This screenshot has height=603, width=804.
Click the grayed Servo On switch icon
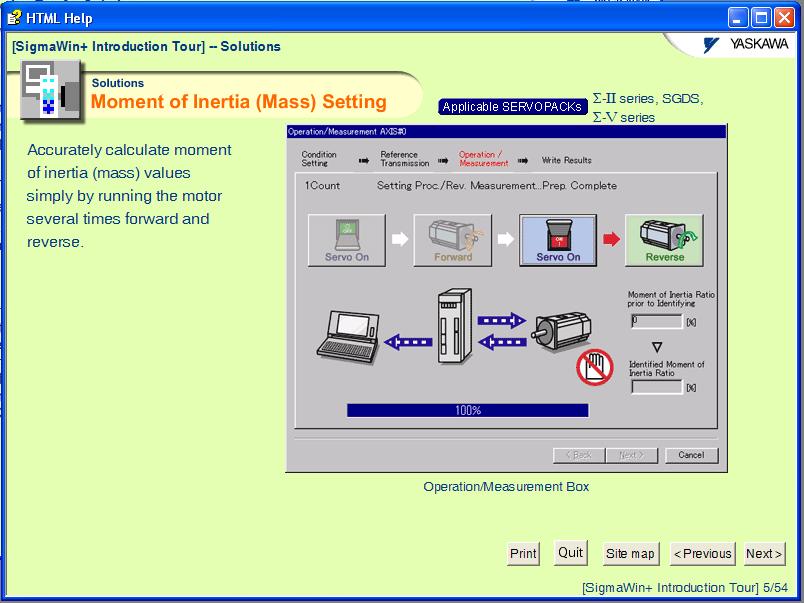[347, 240]
